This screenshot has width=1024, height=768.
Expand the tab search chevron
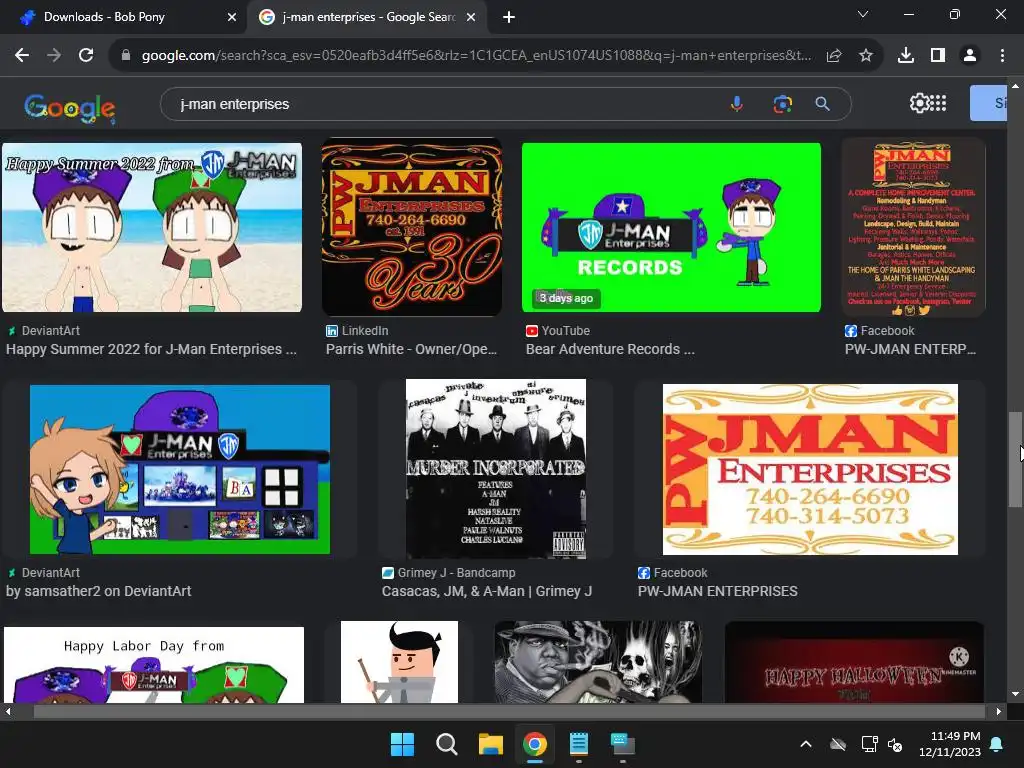coord(863,14)
